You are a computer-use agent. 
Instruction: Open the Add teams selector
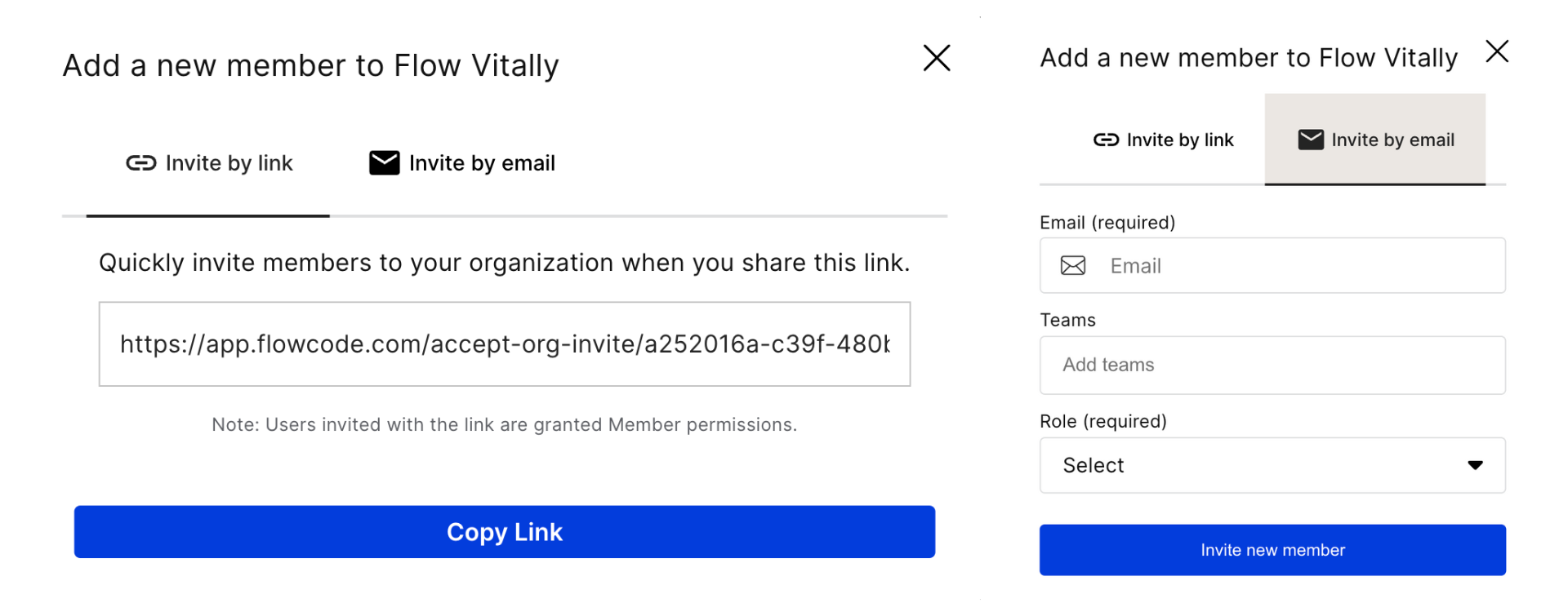[1272, 365]
